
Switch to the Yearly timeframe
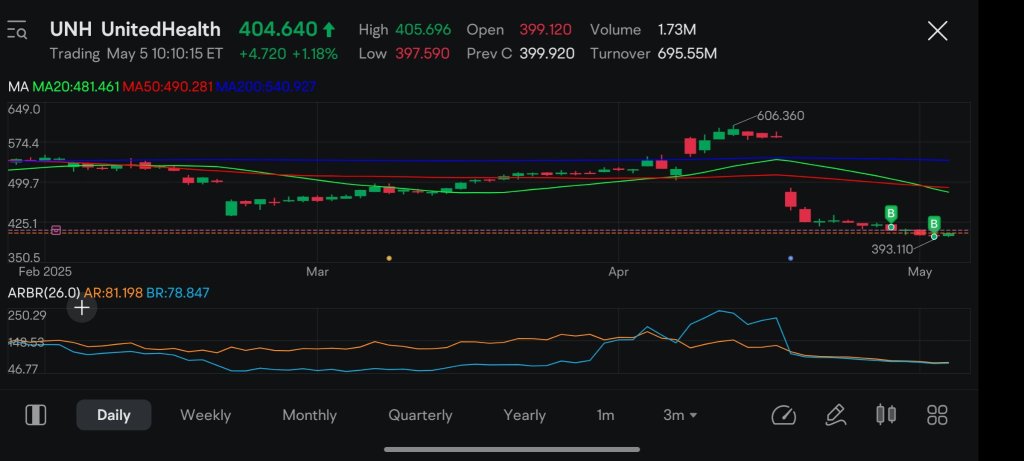point(524,415)
